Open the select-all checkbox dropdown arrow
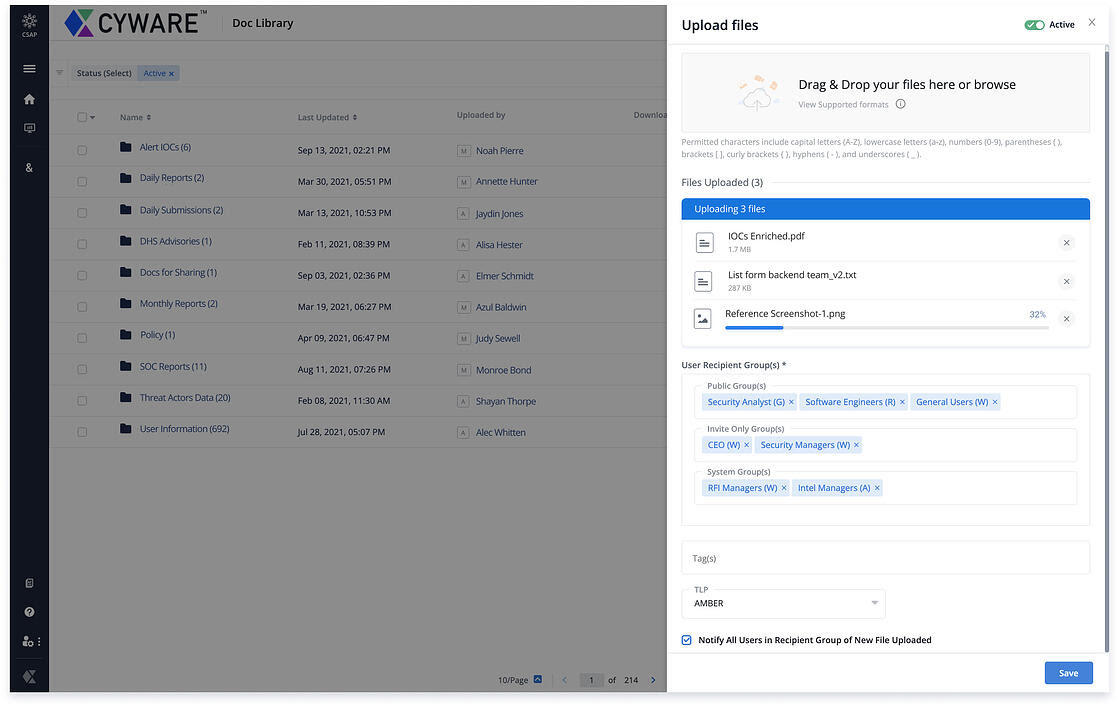 [93, 118]
